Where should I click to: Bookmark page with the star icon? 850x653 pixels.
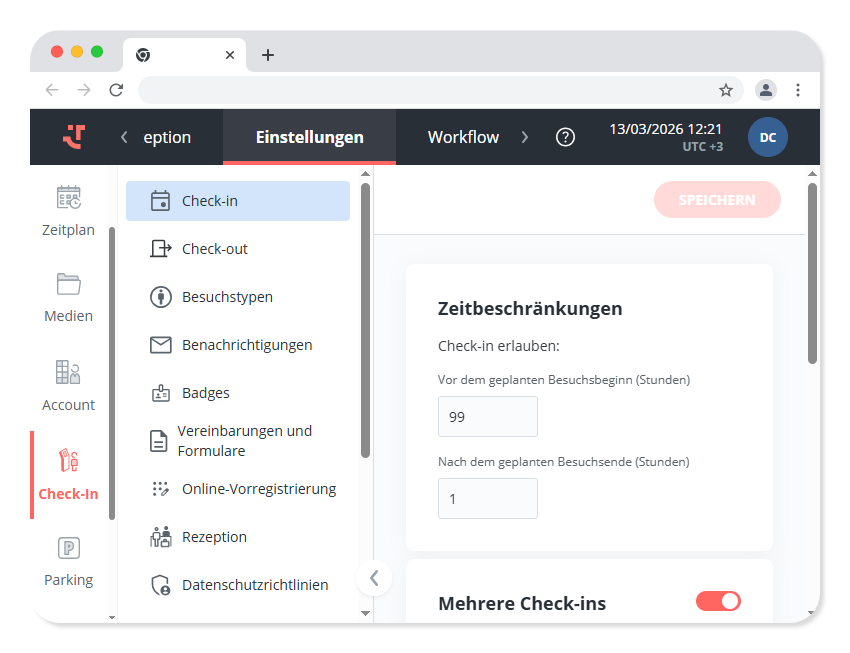726,90
